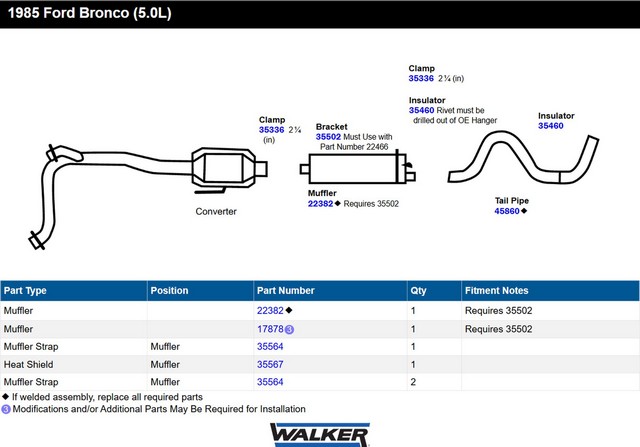Click the circled 3 note icon beside 17878
The image size is (640, 447).
click(289, 329)
